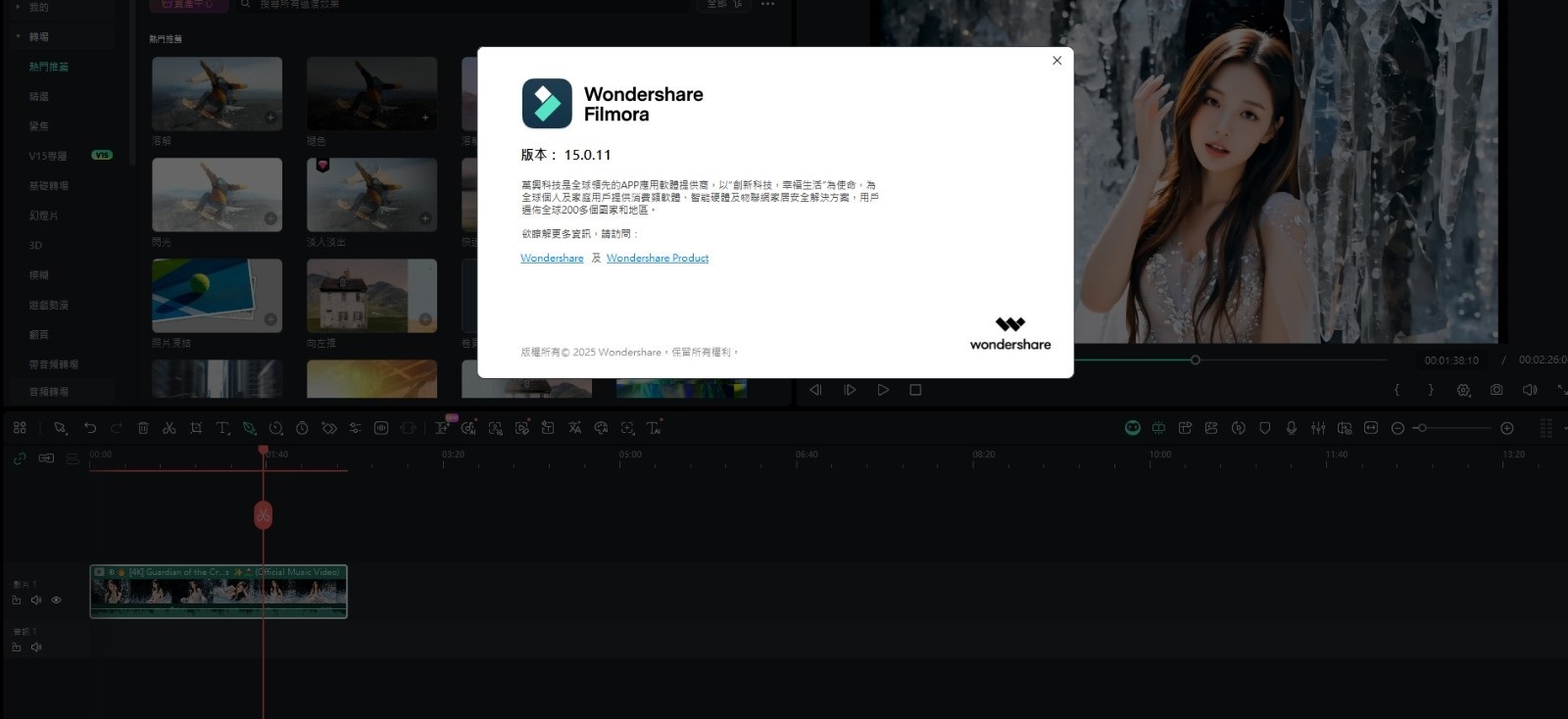Viewport: 1568px width, 719px height.
Task: Collapse the 轉場 category in sidebar
Action: coord(18,37)
